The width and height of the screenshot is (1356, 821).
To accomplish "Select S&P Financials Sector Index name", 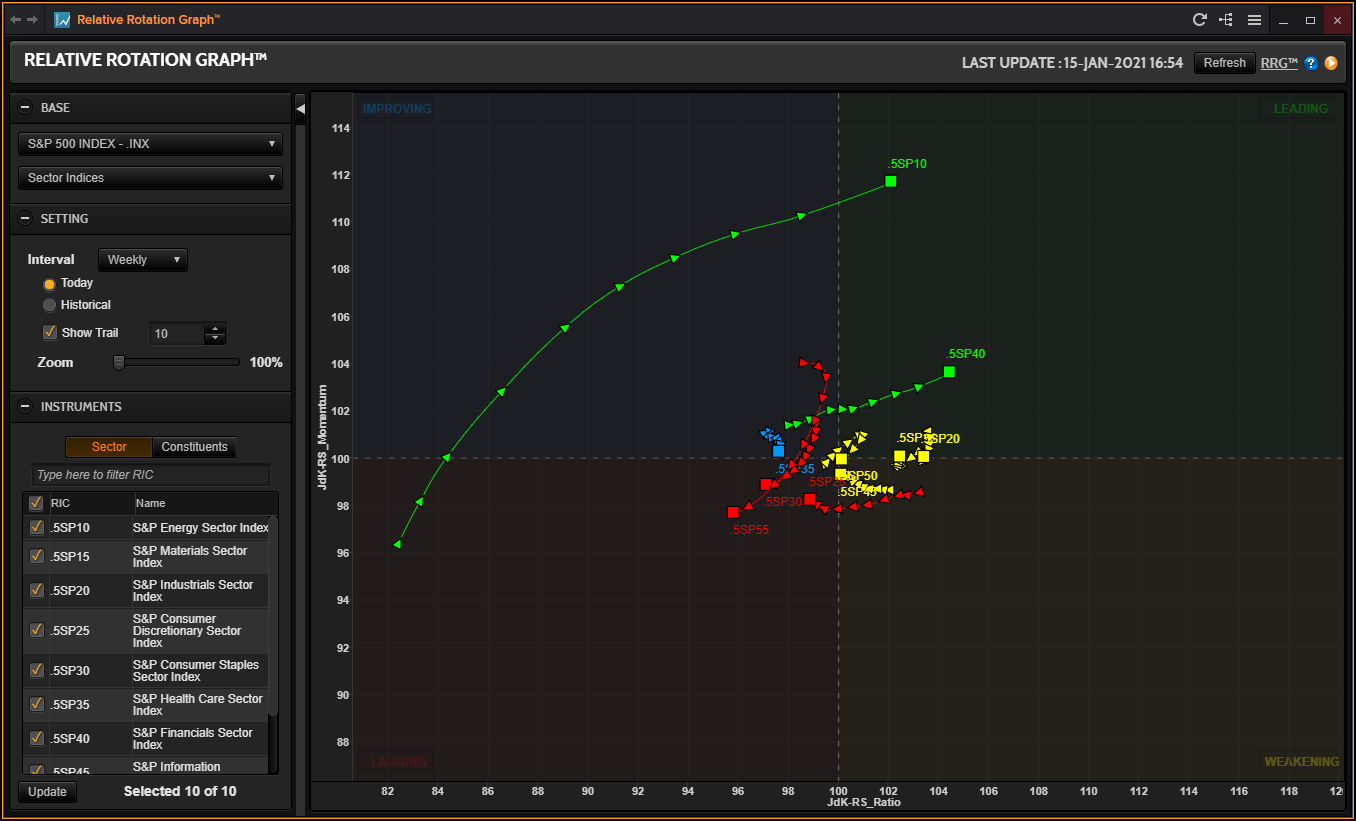I will [x=193, y=739].
